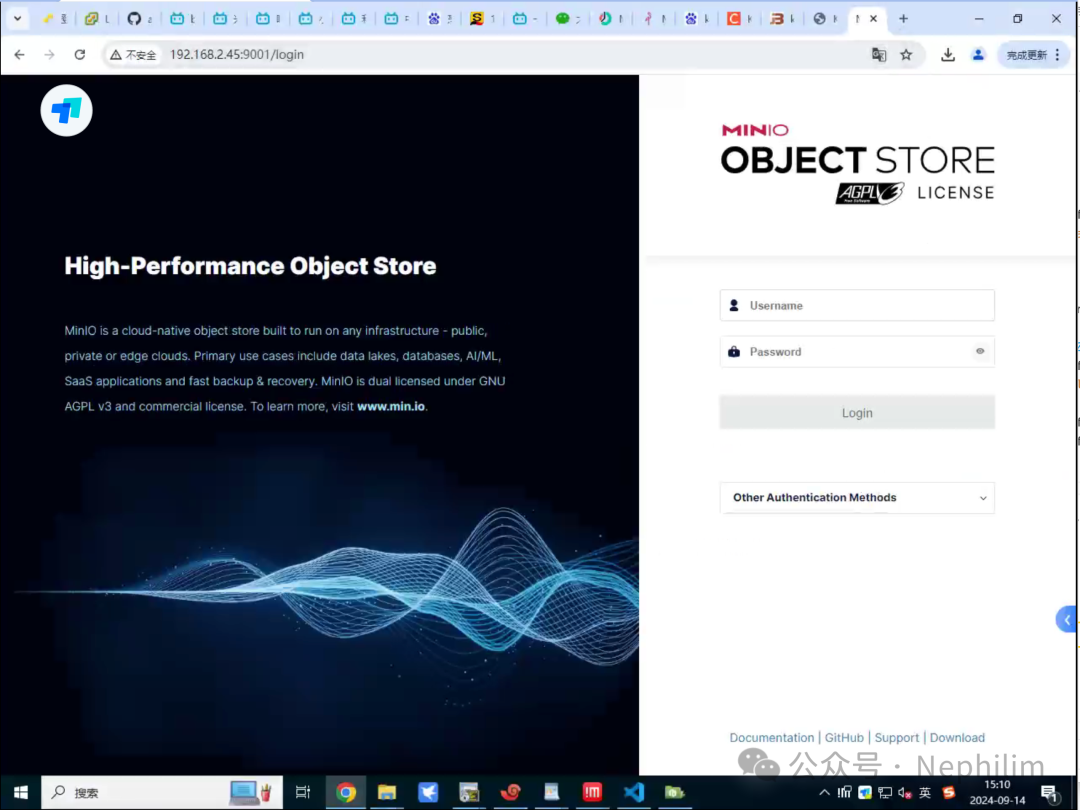Open the tab search dropdown arrow
Screen dimensions: 1080x810
point(17,19)
